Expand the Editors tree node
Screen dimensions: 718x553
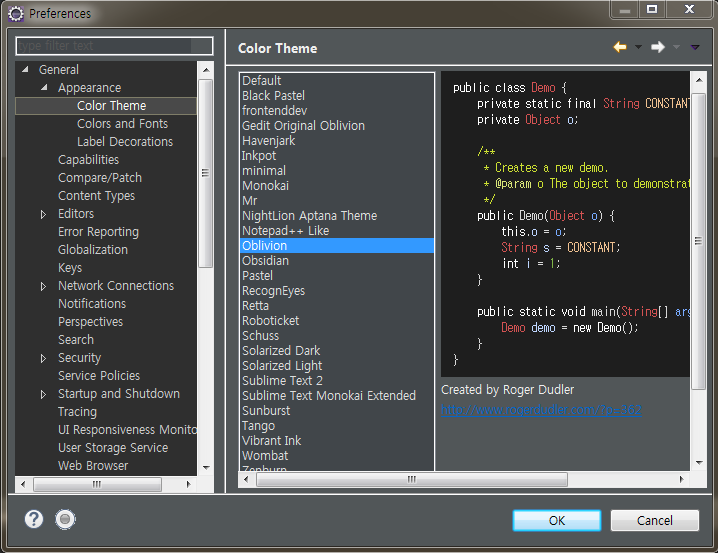coord(43,214)
